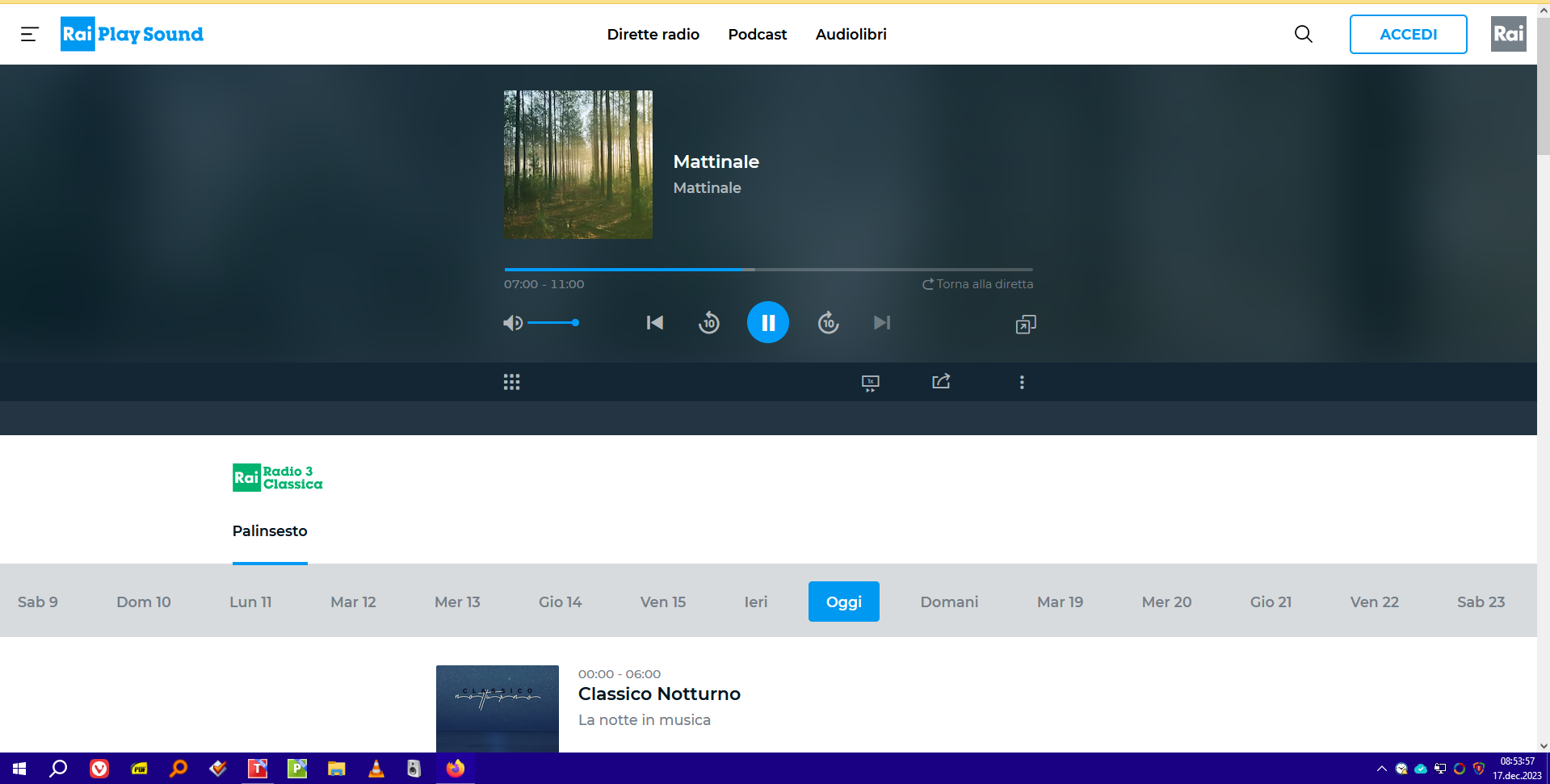Open the Windows Start menu
The image size is (1550, 784).
tap(19, 769)
